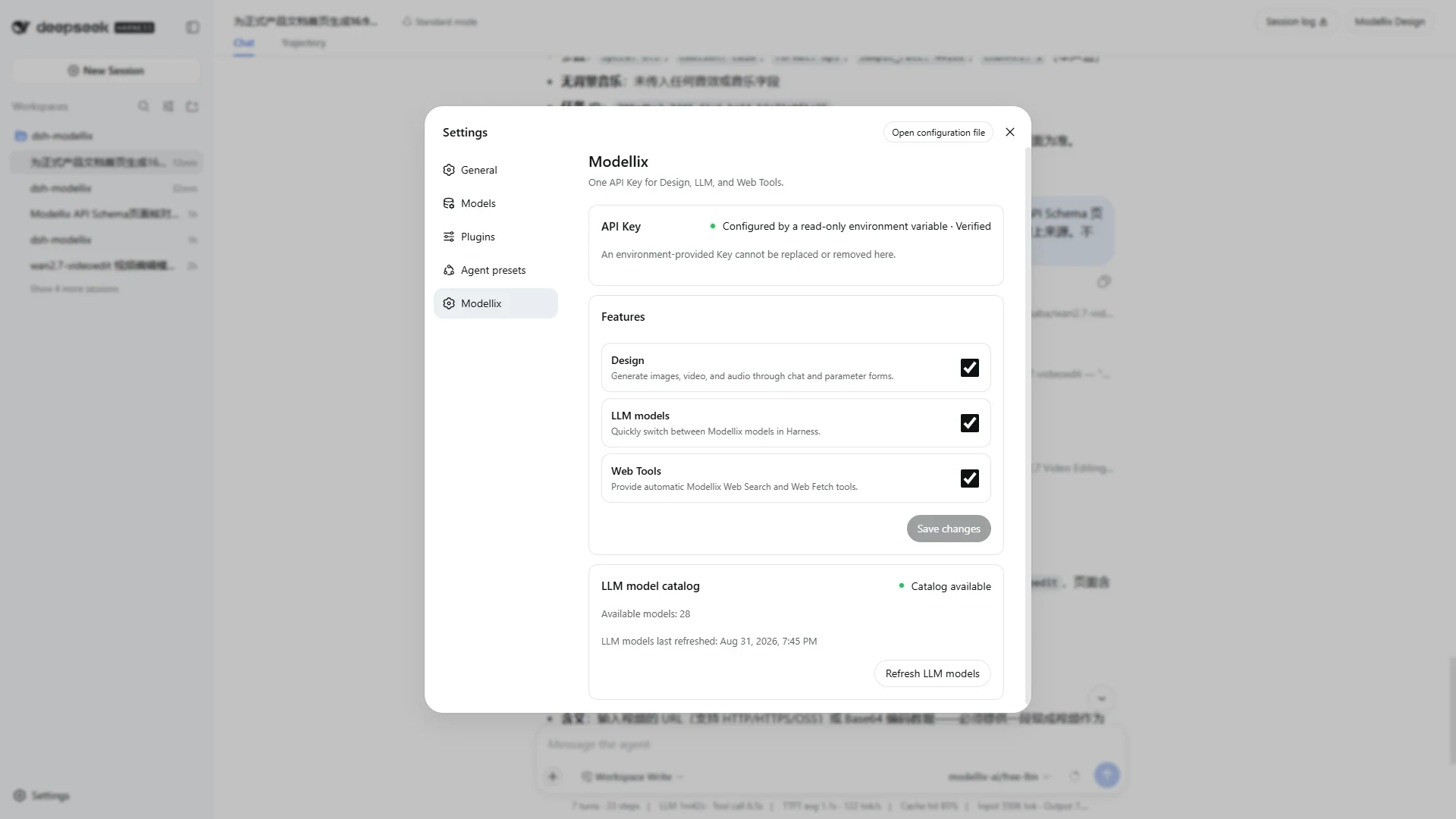Click the 'Features' heading

623,317
